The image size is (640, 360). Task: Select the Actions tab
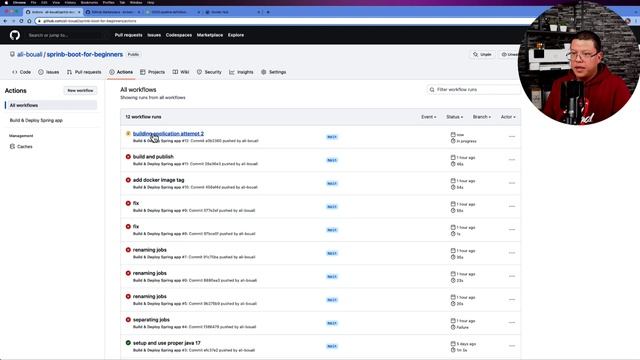coord(121,72)
